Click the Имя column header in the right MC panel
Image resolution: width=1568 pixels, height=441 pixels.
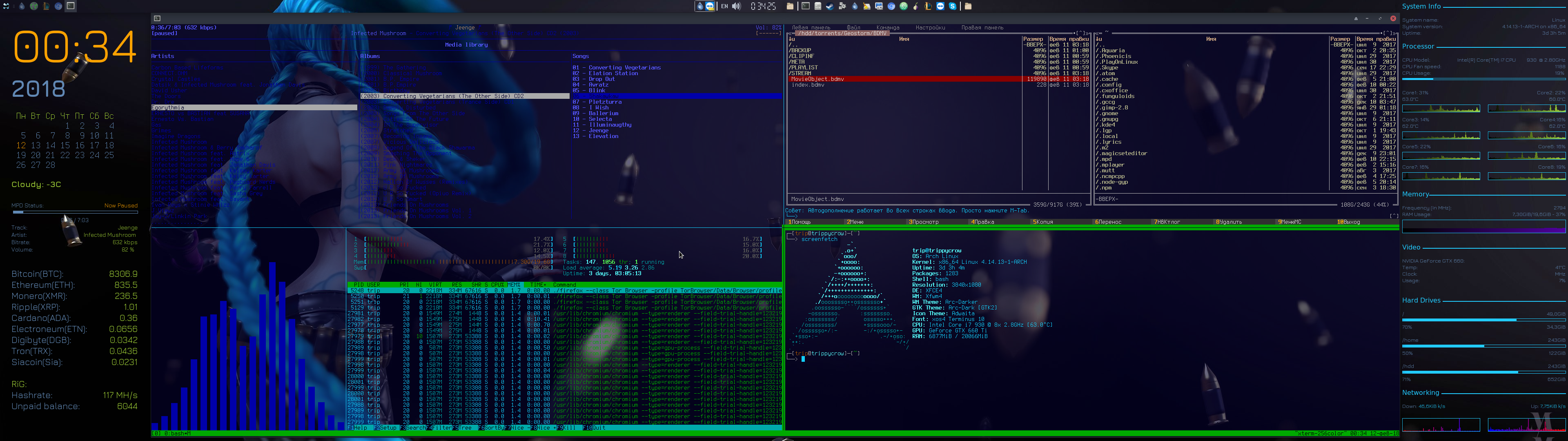click(1211, 39)
